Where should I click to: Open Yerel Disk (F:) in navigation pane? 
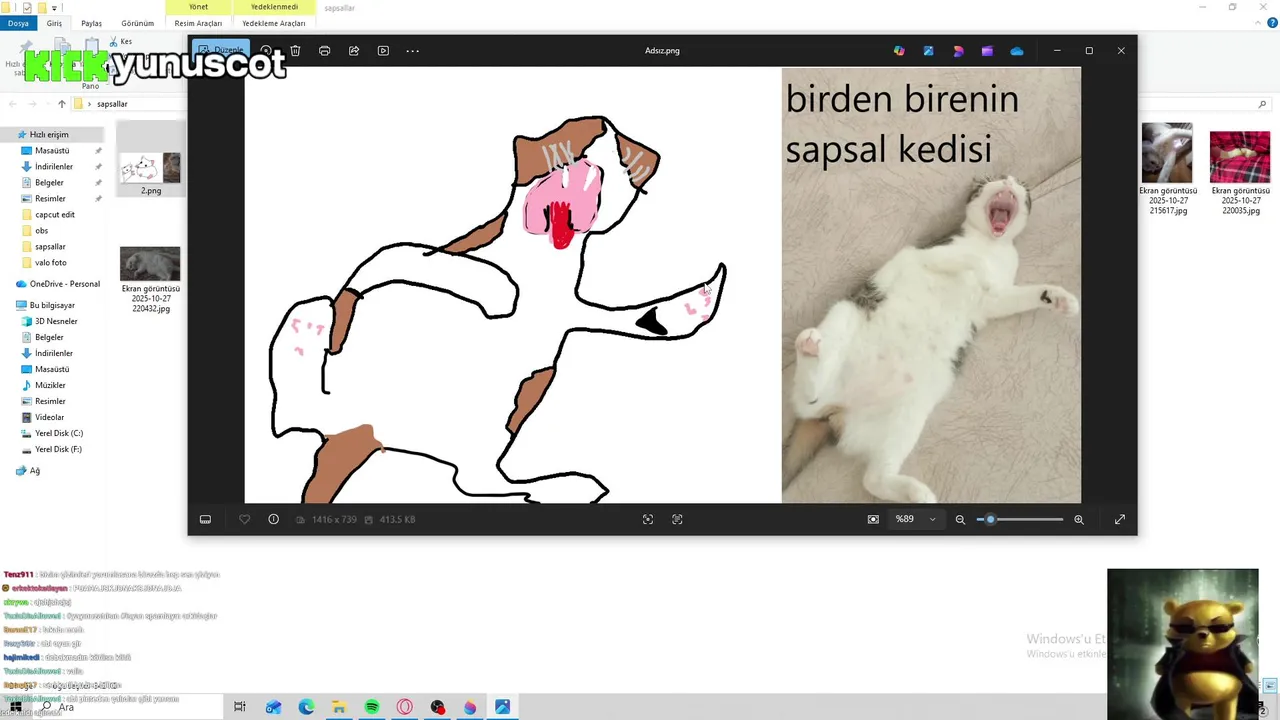59,449
